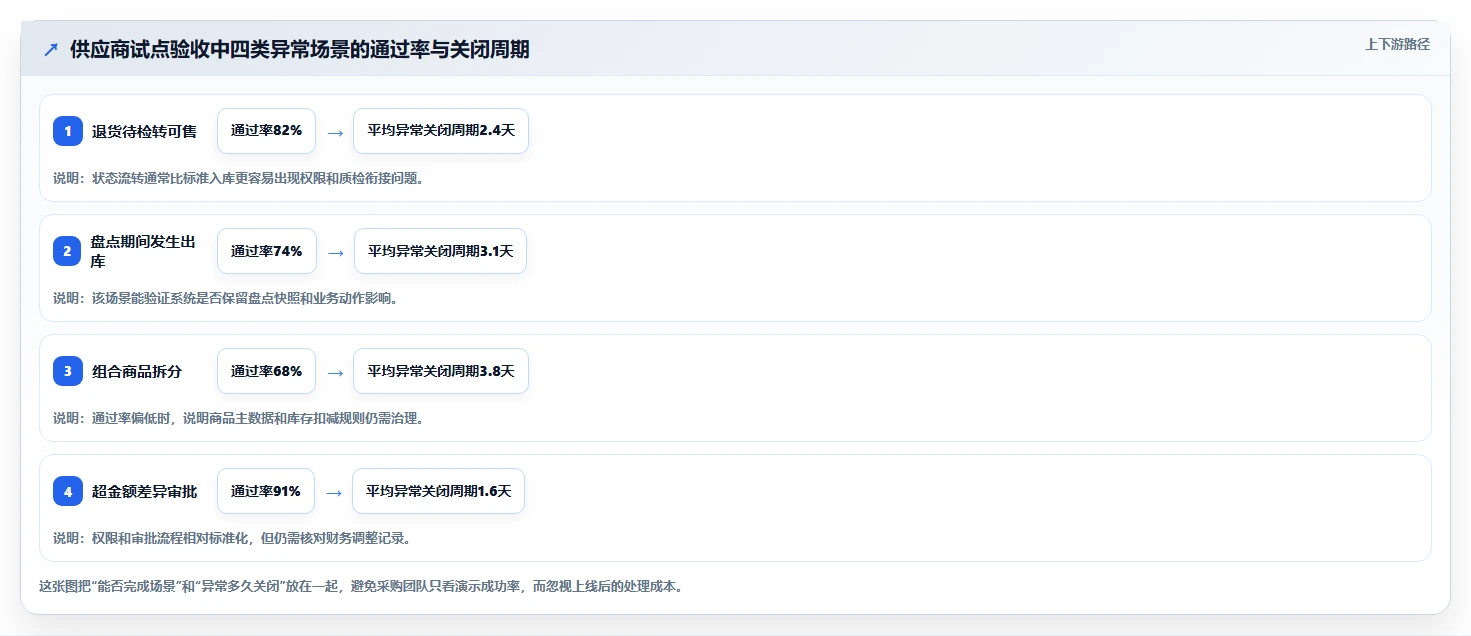The width and height of the screenshot is (1471, 636).
Task: Click the note about 核对财务调整记录
Action: pyautogui.click(x=232, y=538)
